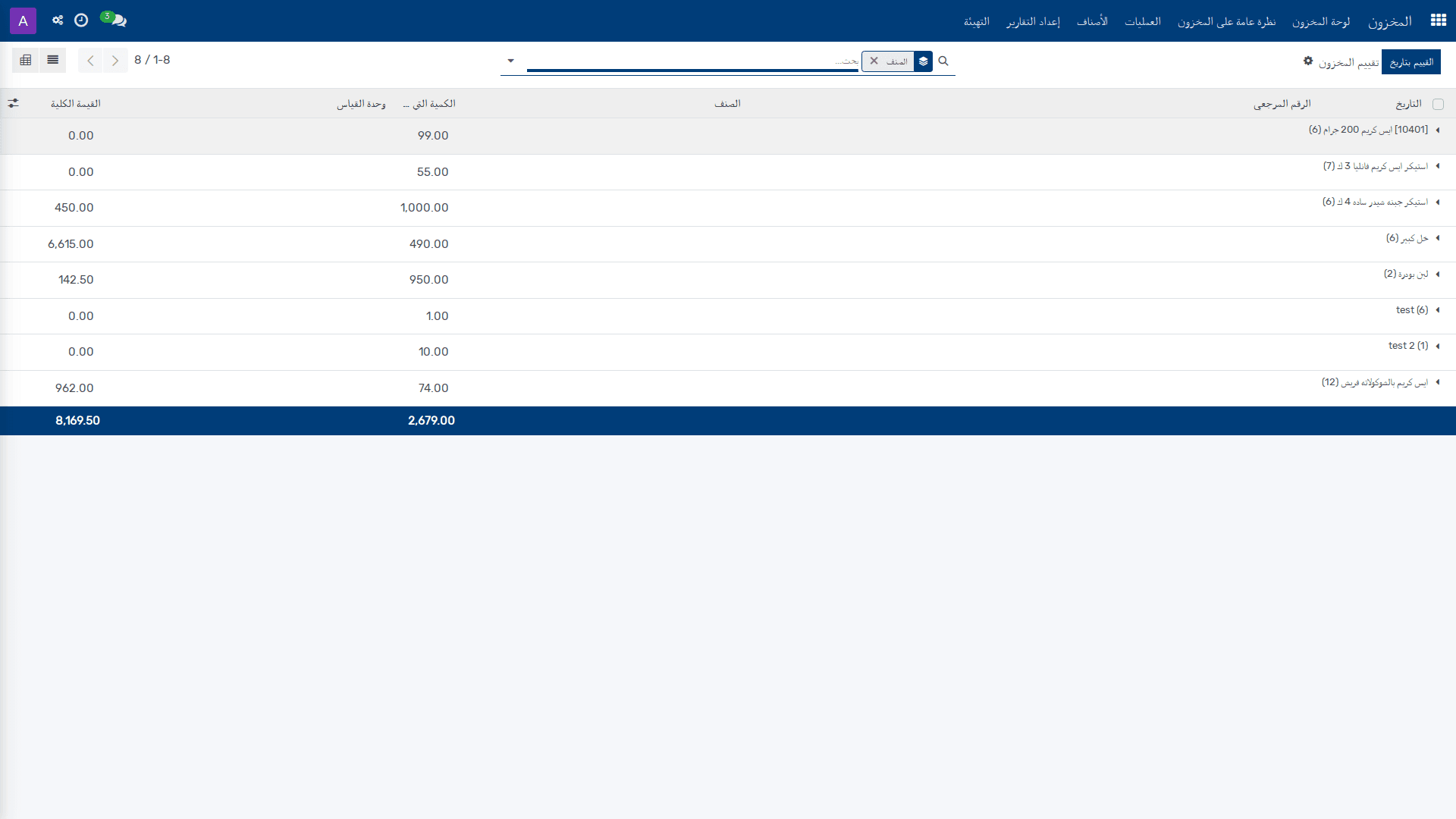Viewport: 1456px width, 819px height.
Task: Sort by the وحدة القياس column header
Action: click(361, 104)
